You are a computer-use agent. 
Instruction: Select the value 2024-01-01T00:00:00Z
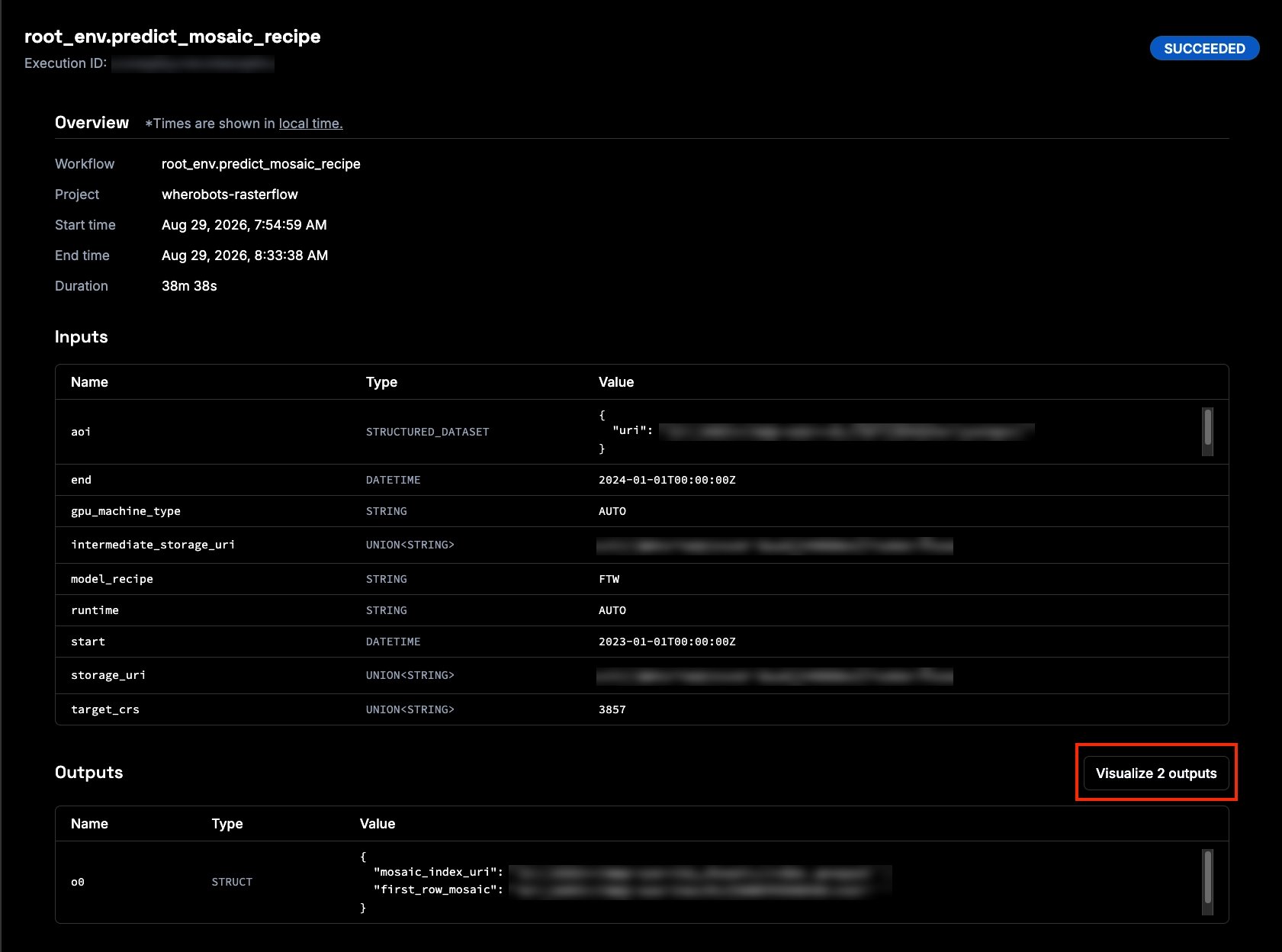(667, 480)
